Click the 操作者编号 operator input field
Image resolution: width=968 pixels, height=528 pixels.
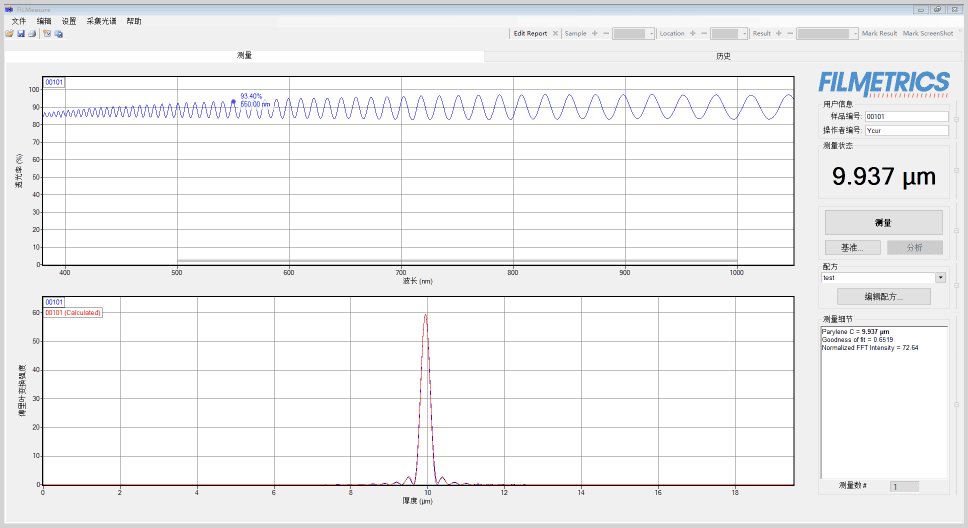pos(906,130)
